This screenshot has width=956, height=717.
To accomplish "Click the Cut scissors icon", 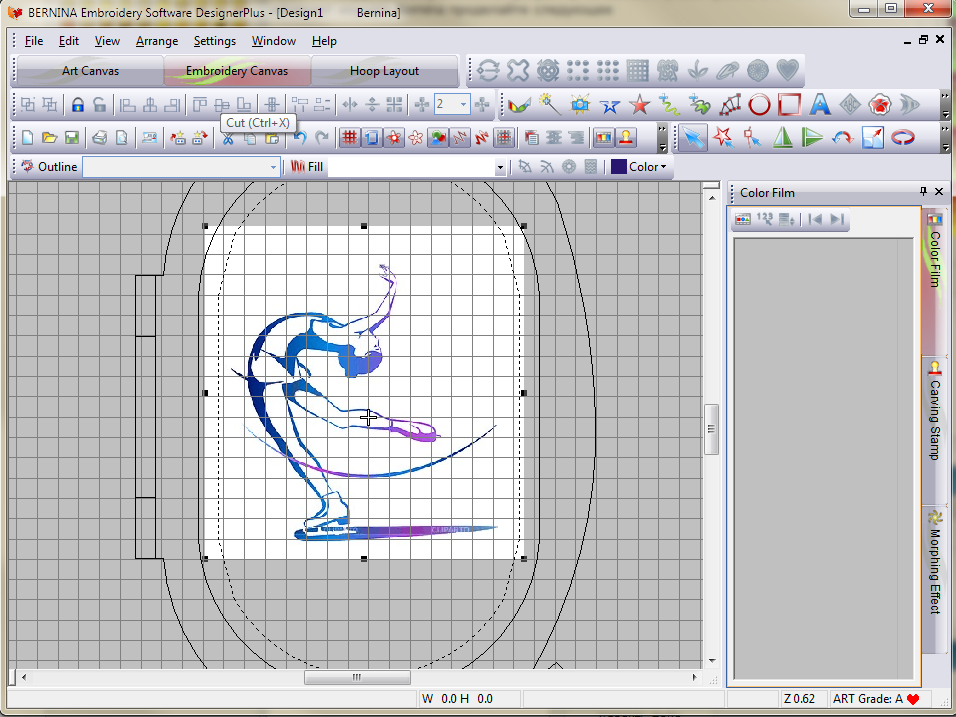I will 228,138.
